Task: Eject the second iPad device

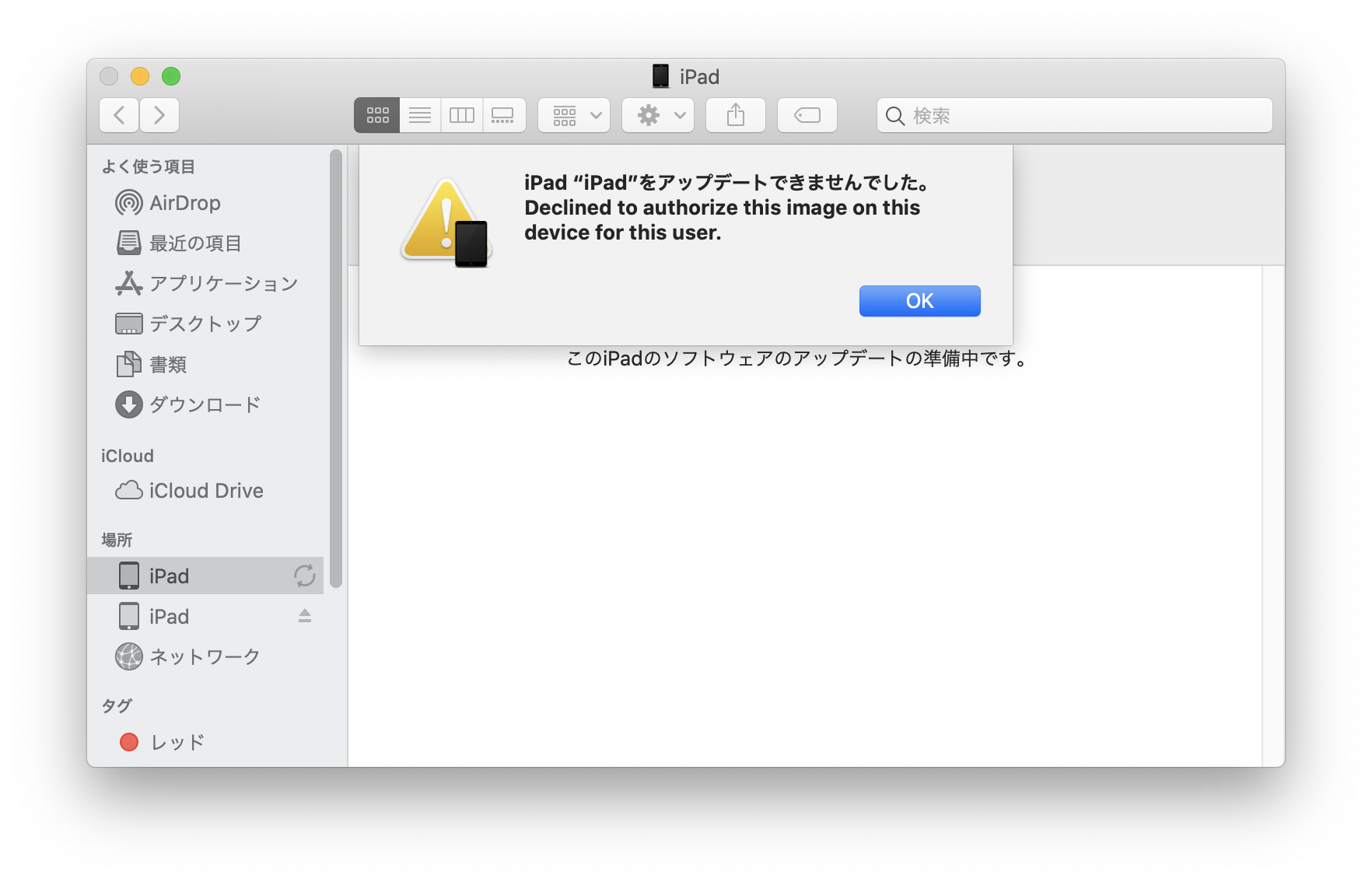Action: [305, 616]
